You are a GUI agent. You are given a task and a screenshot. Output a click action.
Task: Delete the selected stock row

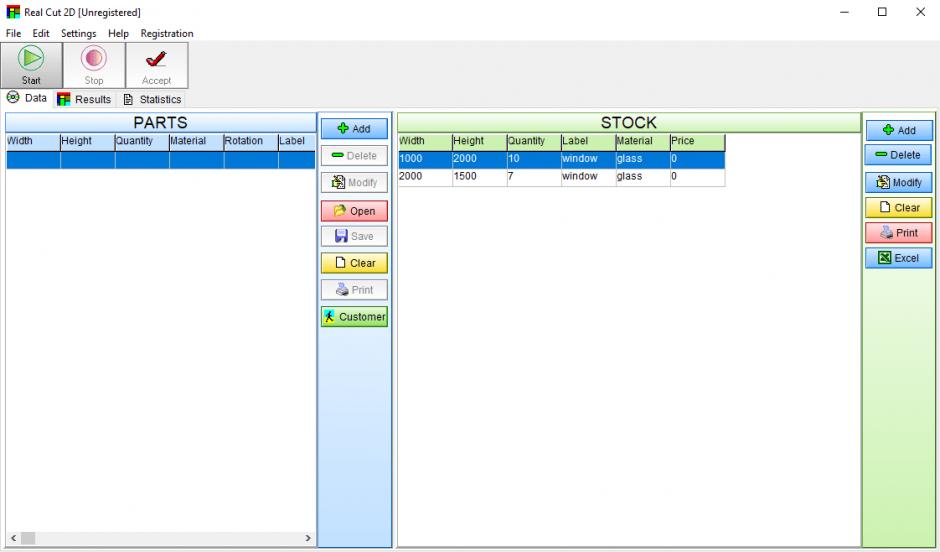click(898, 155)
